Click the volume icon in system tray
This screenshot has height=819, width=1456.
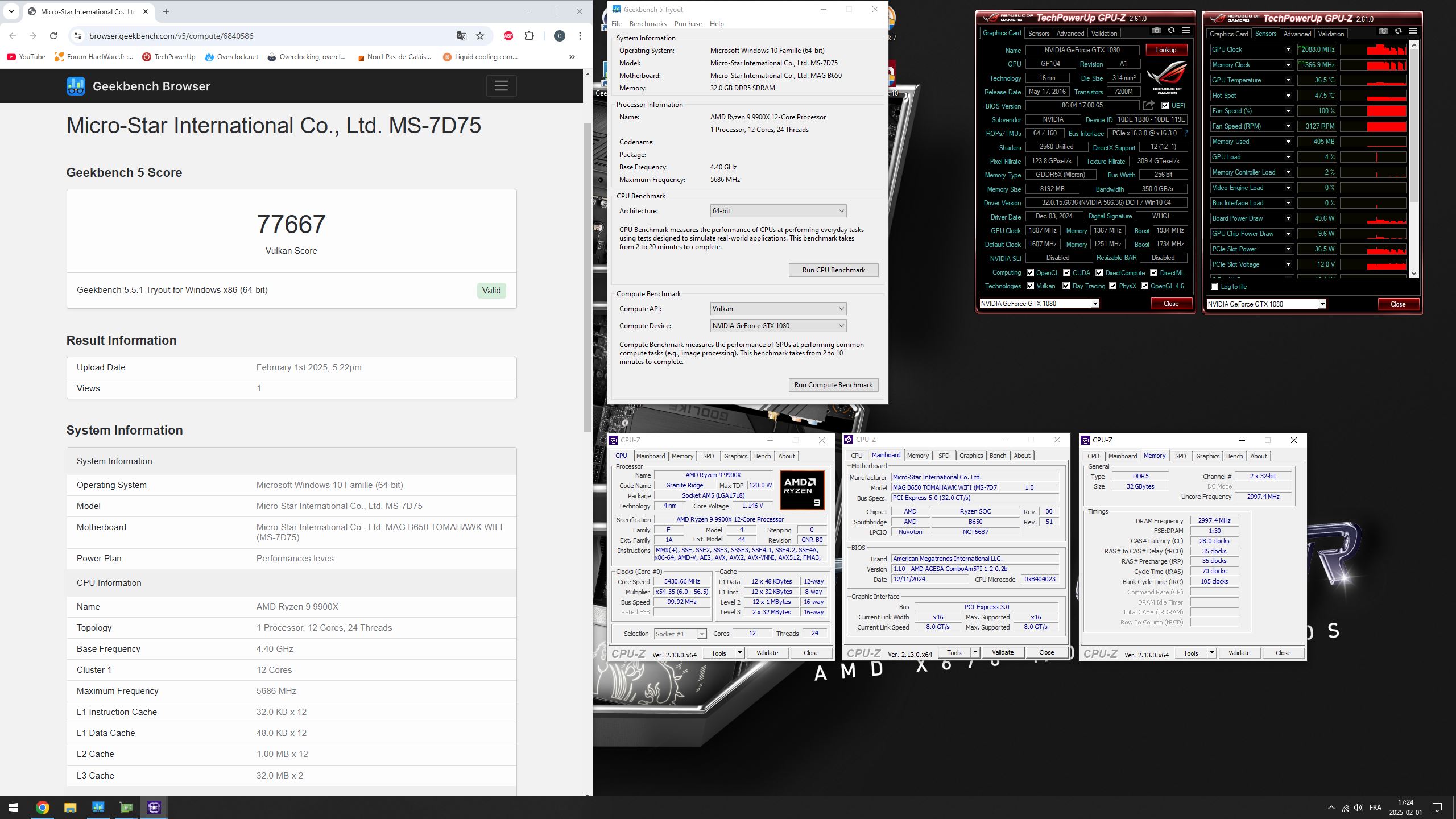click(1358, 808)
